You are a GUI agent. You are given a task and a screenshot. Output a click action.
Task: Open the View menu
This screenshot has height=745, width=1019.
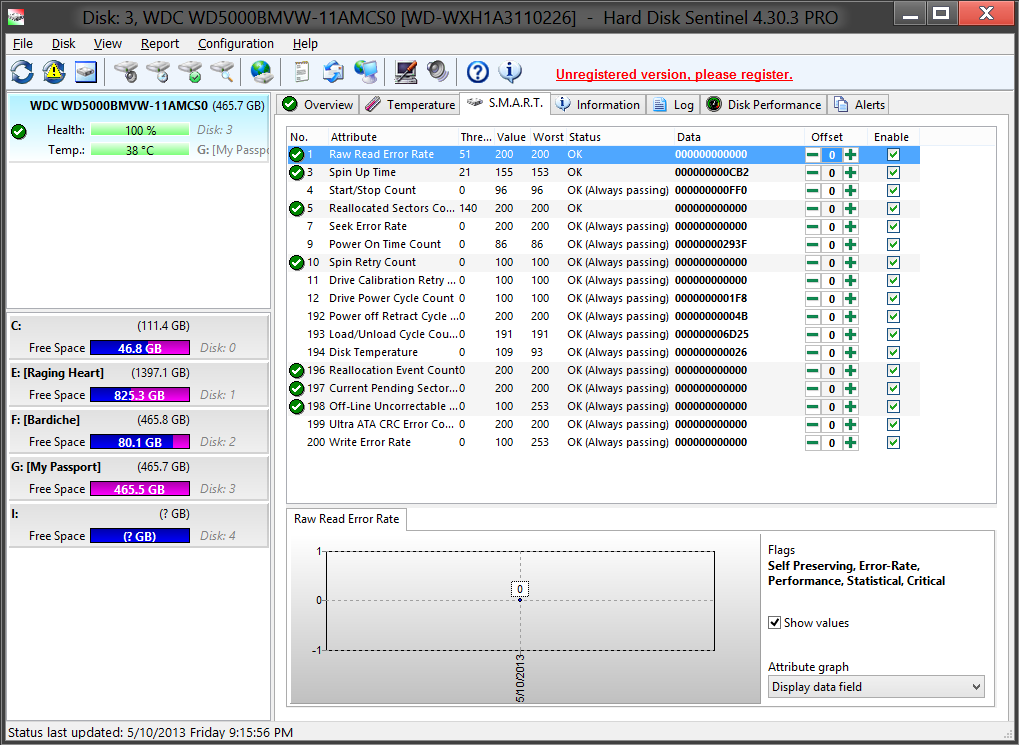[x=108, y=44]
